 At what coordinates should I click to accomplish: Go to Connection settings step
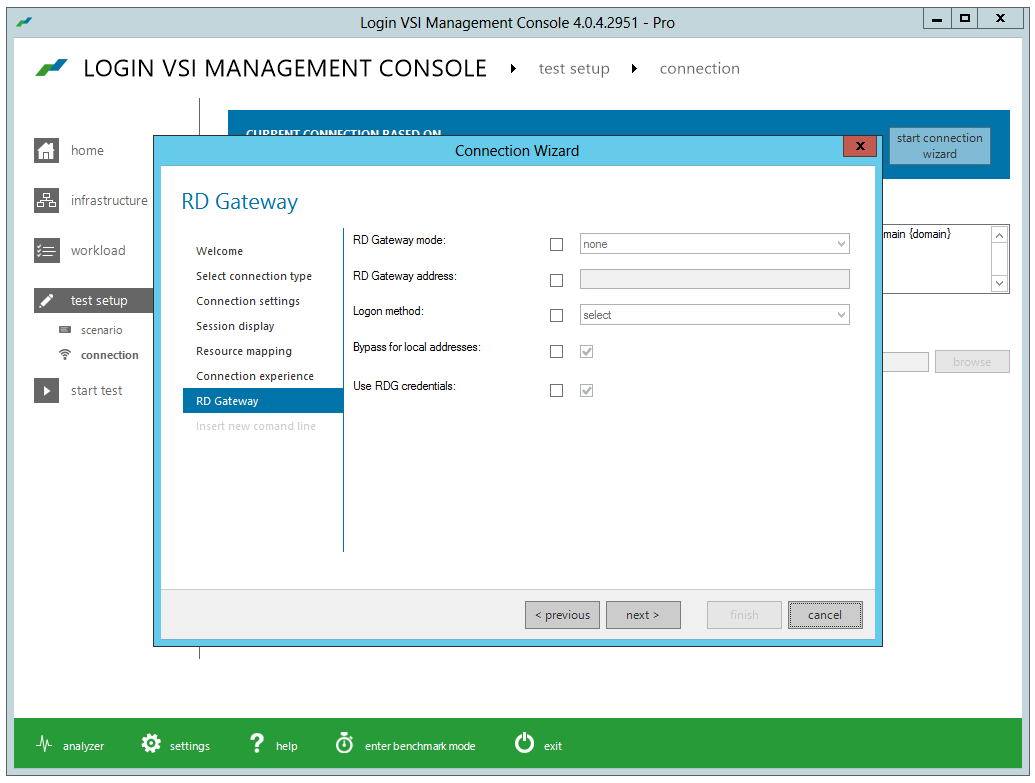click(x=248, y=301)
